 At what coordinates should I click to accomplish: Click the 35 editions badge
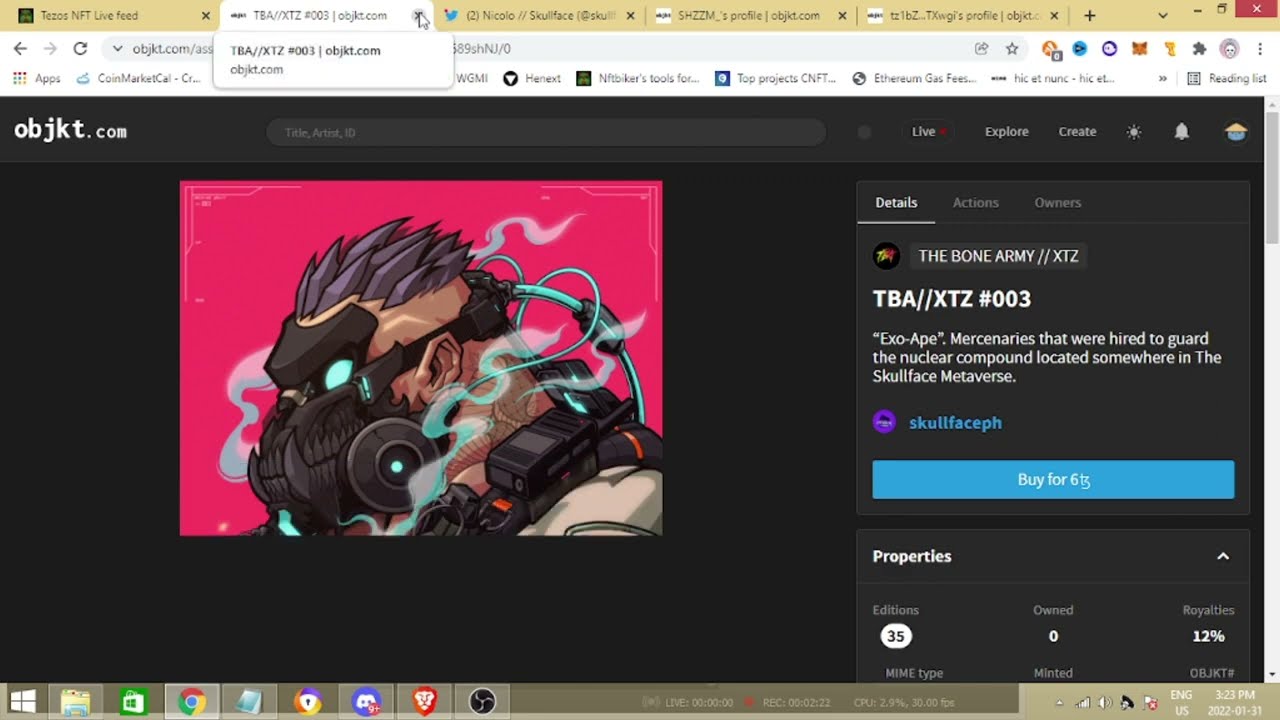point(895,636)
